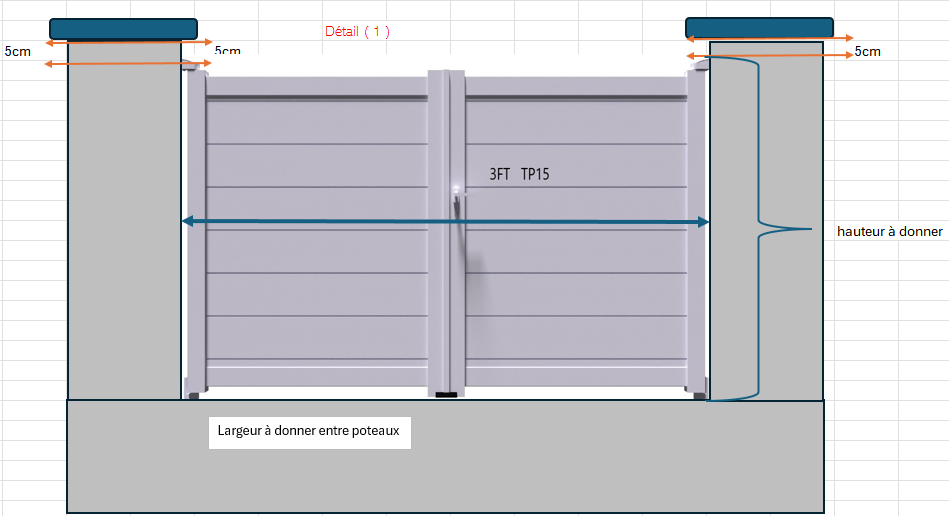Select the "Largeur à donner entre poteaux" text box

tap(309, 432)
